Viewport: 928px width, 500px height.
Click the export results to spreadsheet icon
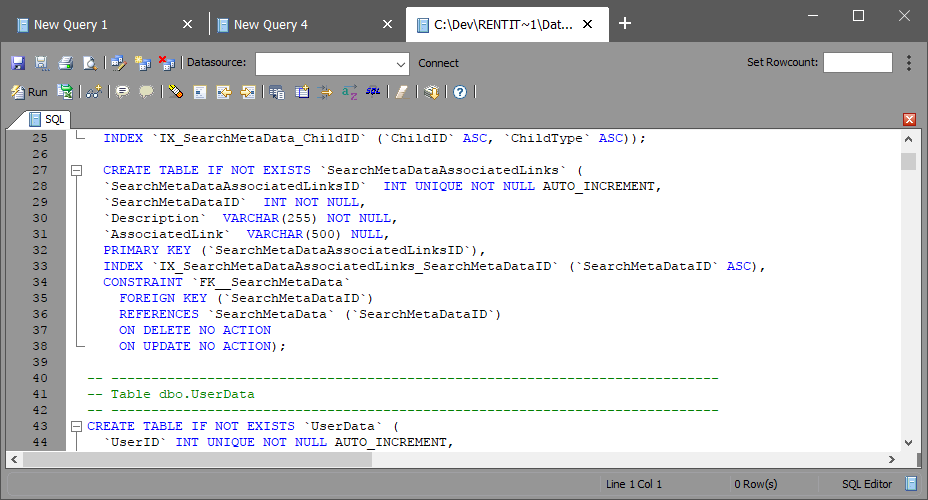pyautogui.click(x=65, y=92)
